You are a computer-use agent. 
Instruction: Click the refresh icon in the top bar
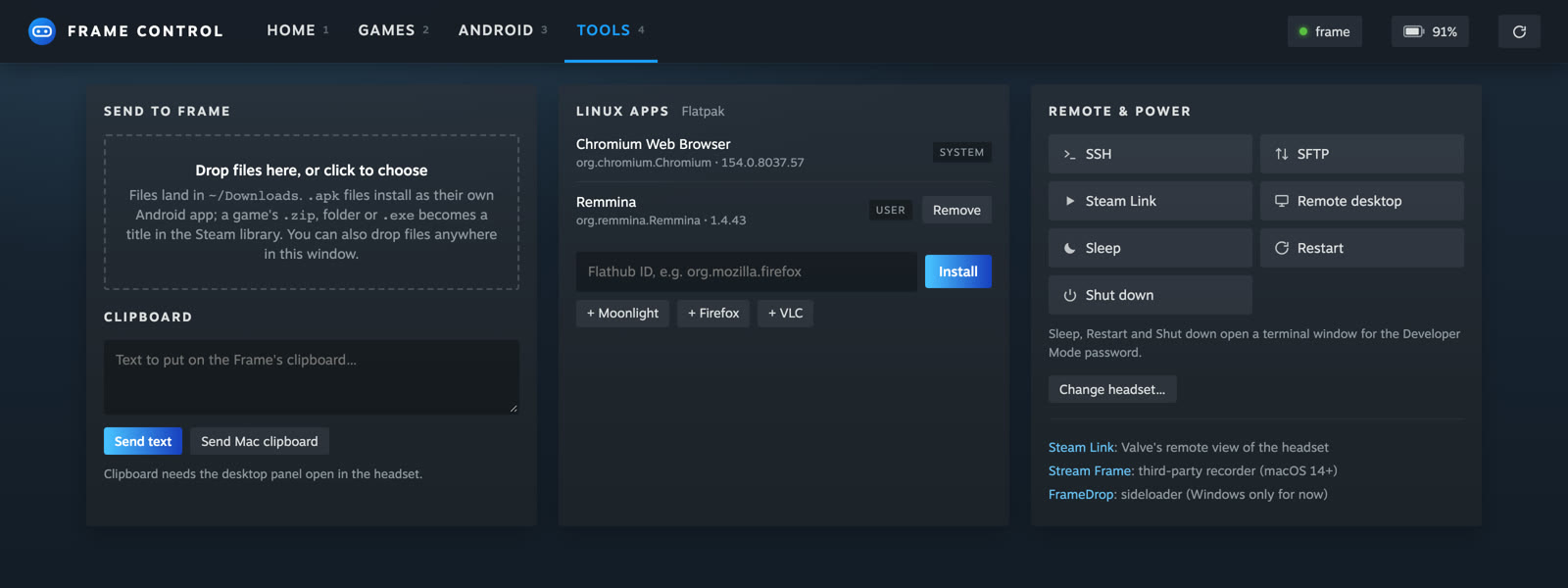pos(1519,31)
